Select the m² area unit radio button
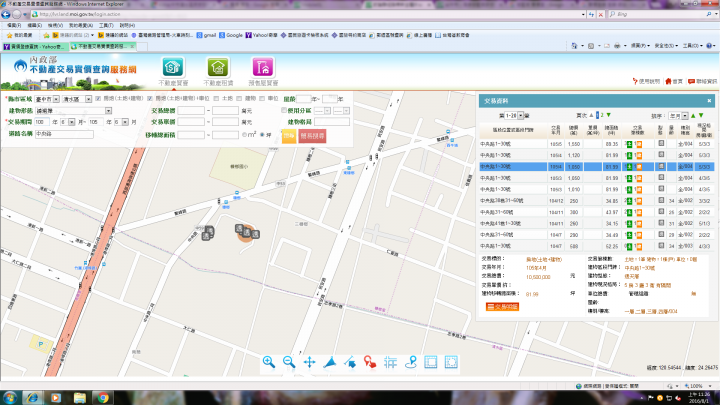 (244, 135)
